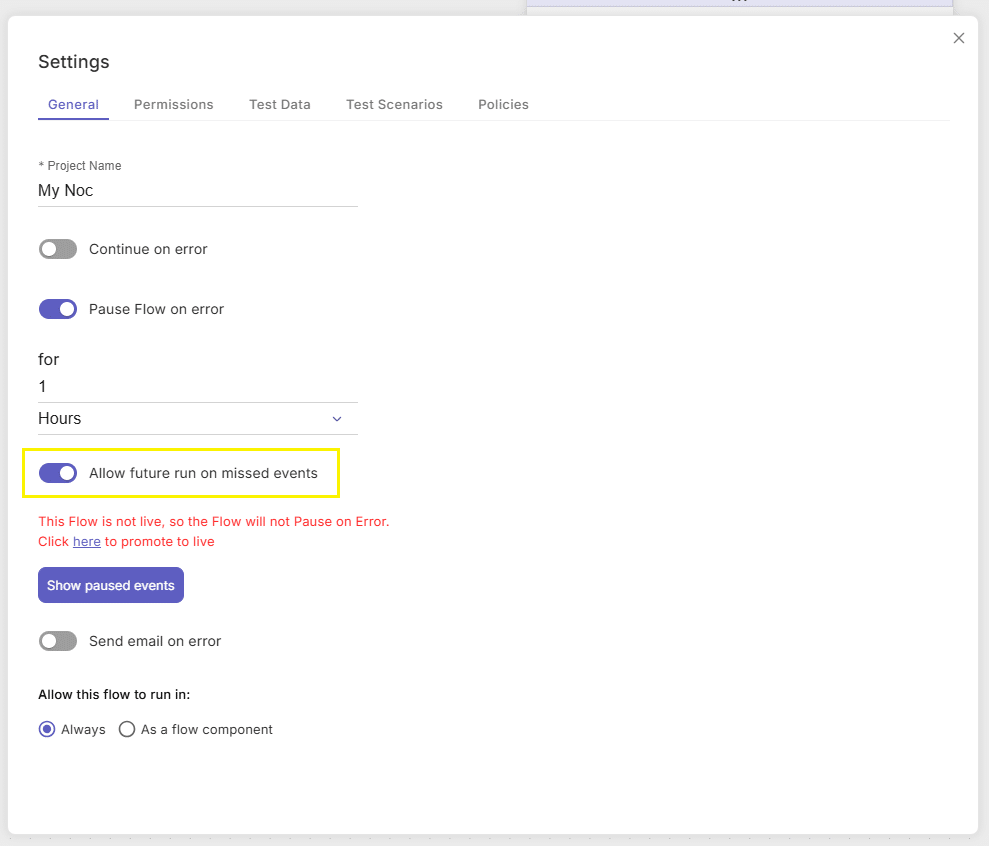This screenshot has height=846, width=989.
Task: Switch to the Permissions tab
Action: (173, 105)
